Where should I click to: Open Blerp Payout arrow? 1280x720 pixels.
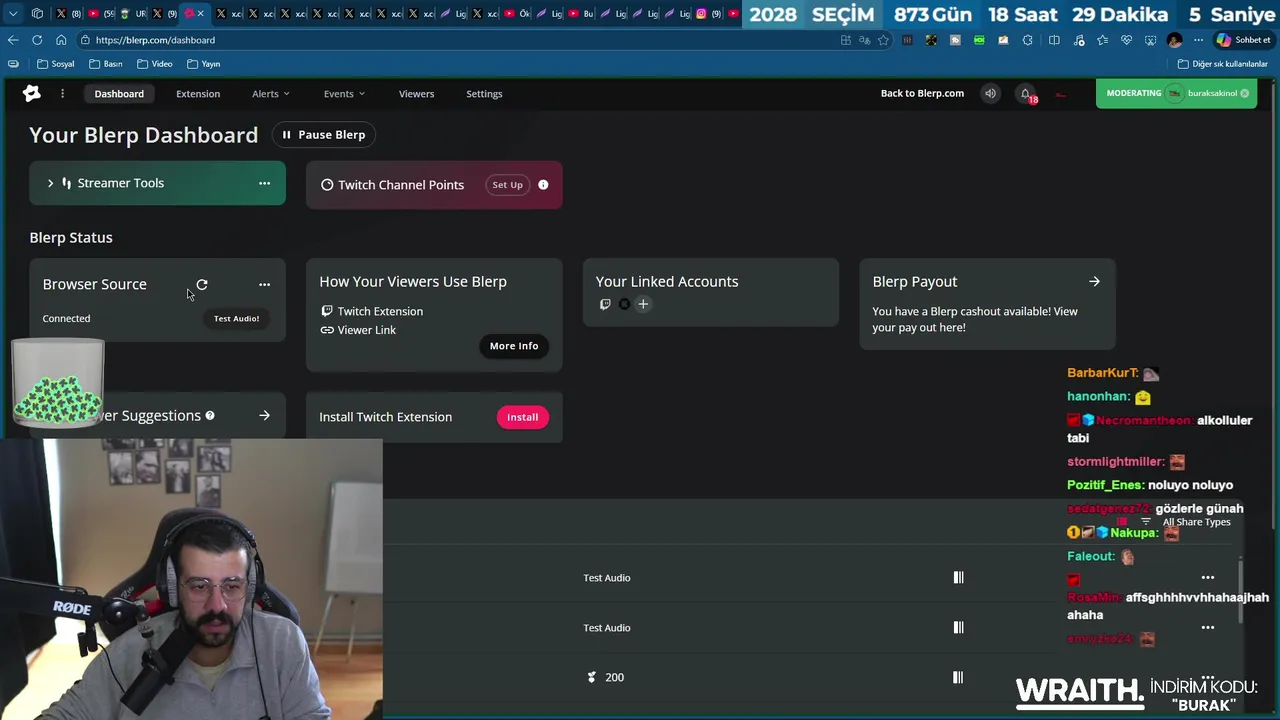point(1094,282)
